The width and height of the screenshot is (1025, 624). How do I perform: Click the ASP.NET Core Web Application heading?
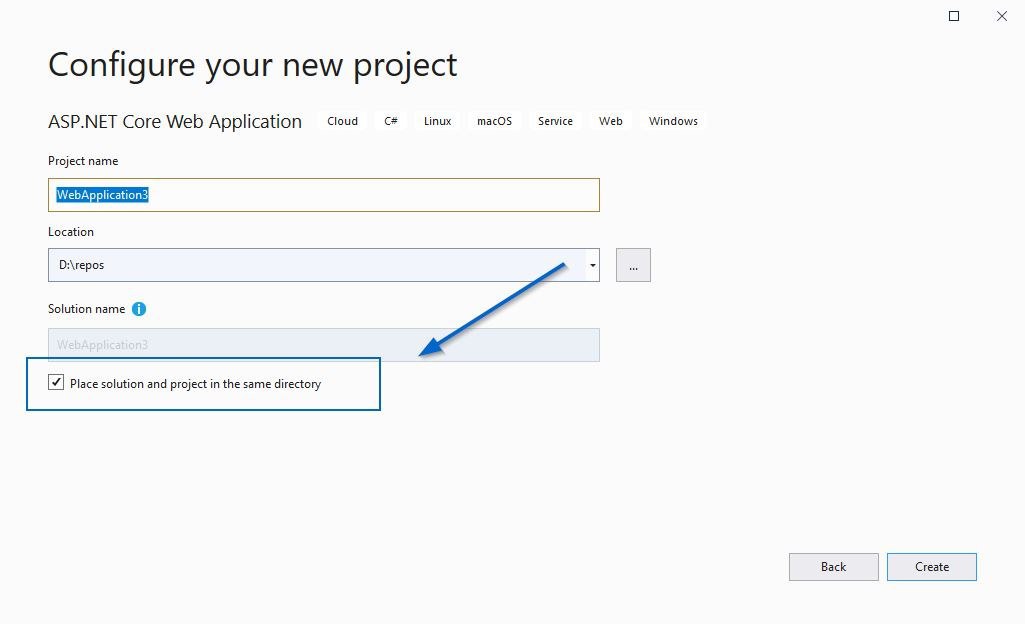pos(175,122)
